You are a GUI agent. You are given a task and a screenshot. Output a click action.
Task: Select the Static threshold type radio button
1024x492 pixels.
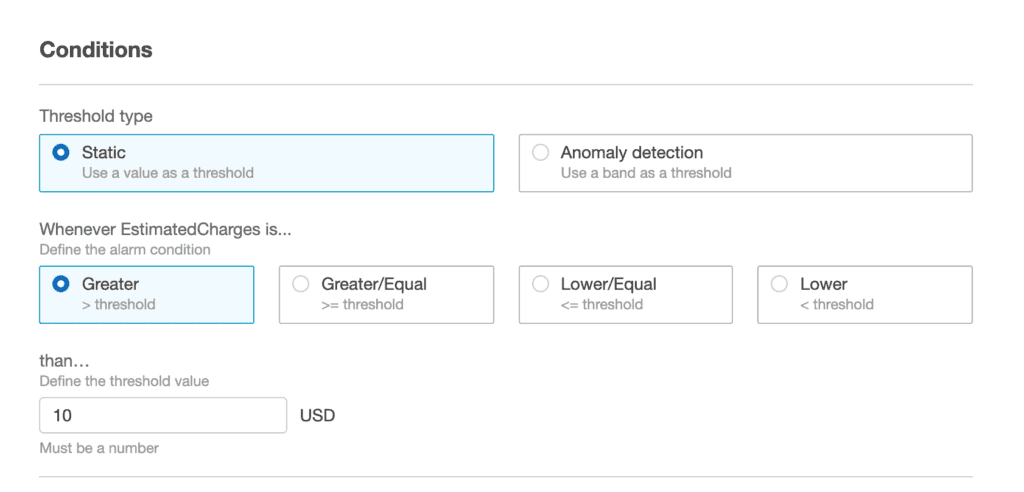(61, 153)
